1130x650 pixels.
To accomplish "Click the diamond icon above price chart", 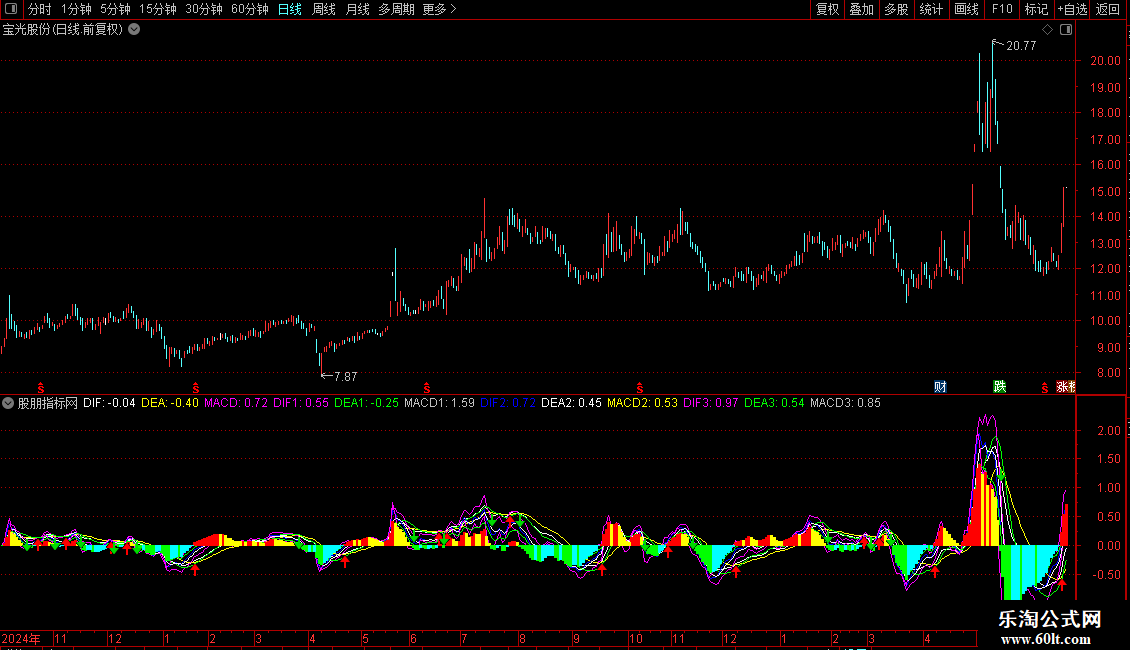I will point(1047,30).
